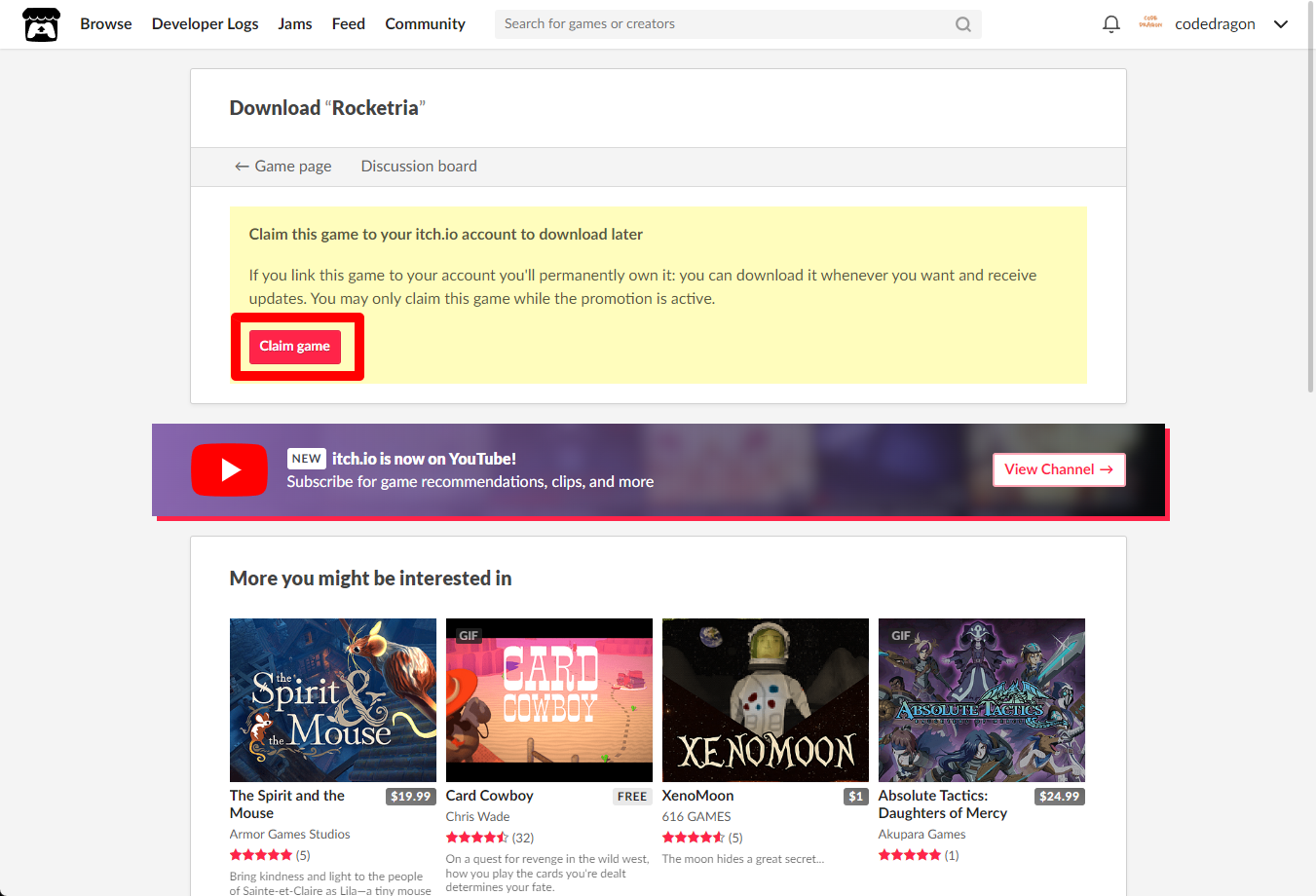The image size is (1316, 896).
Task: Click the $1 price tag
Action: tap(856, 797)
